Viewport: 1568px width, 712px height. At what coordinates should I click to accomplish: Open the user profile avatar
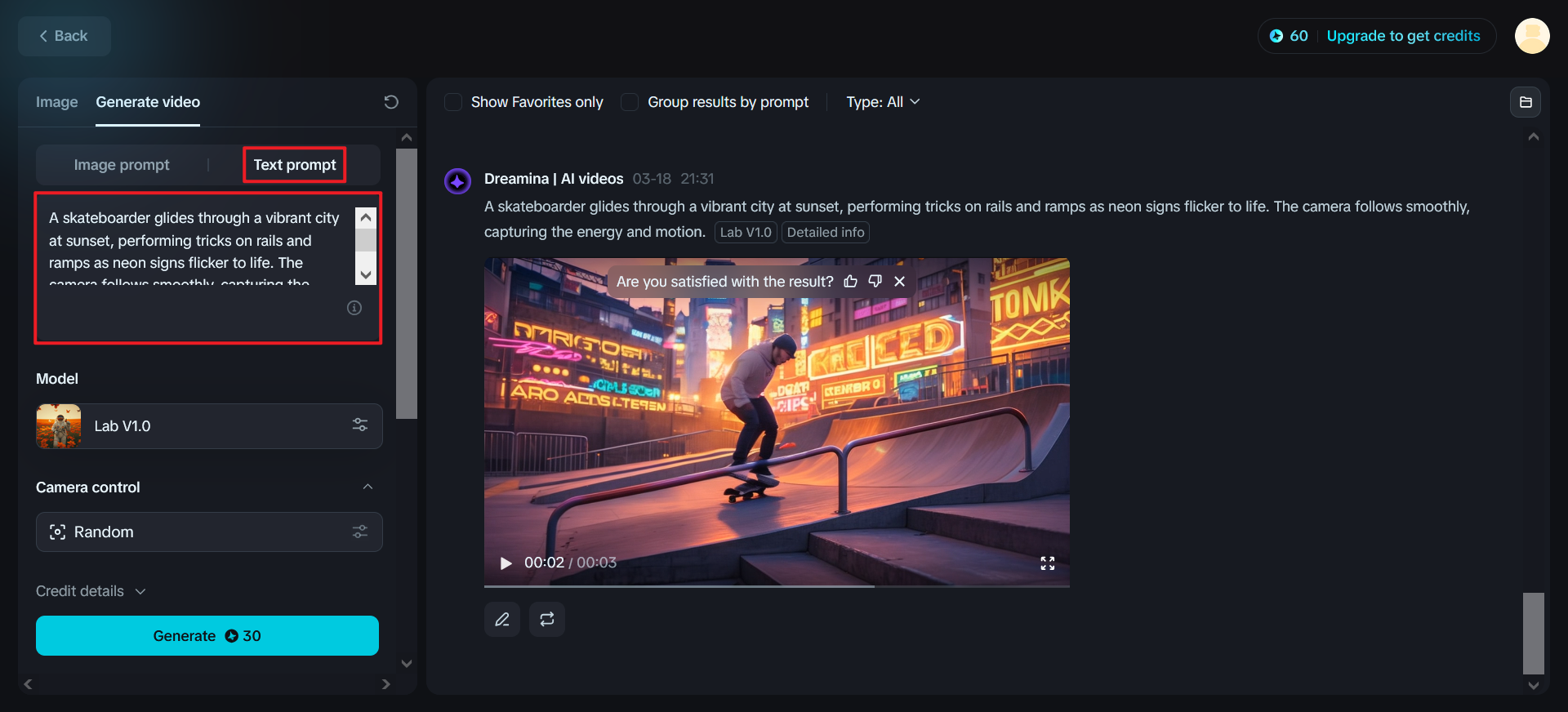[x=1532, y=36]
